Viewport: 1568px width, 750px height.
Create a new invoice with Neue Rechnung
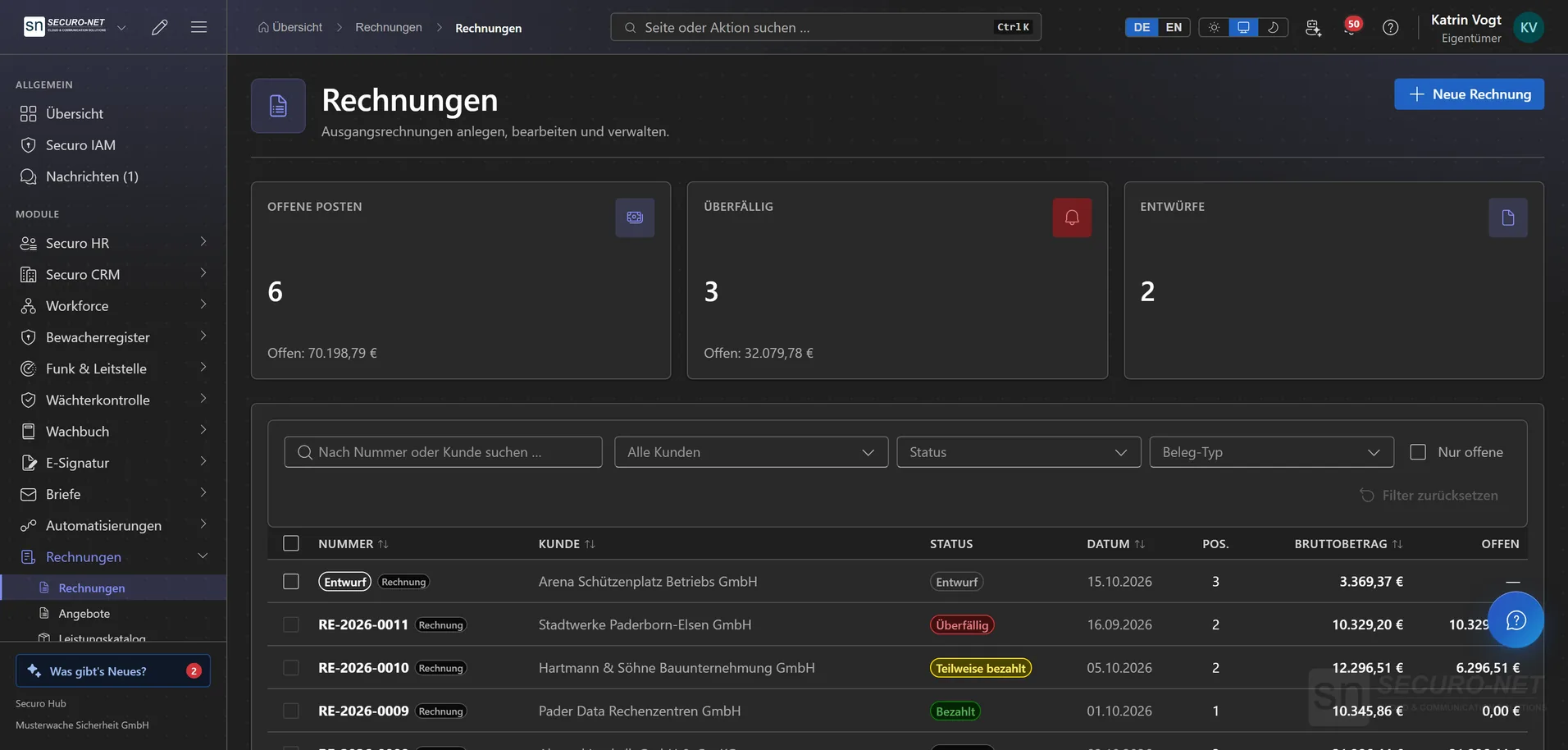[x=1469, y=94]
